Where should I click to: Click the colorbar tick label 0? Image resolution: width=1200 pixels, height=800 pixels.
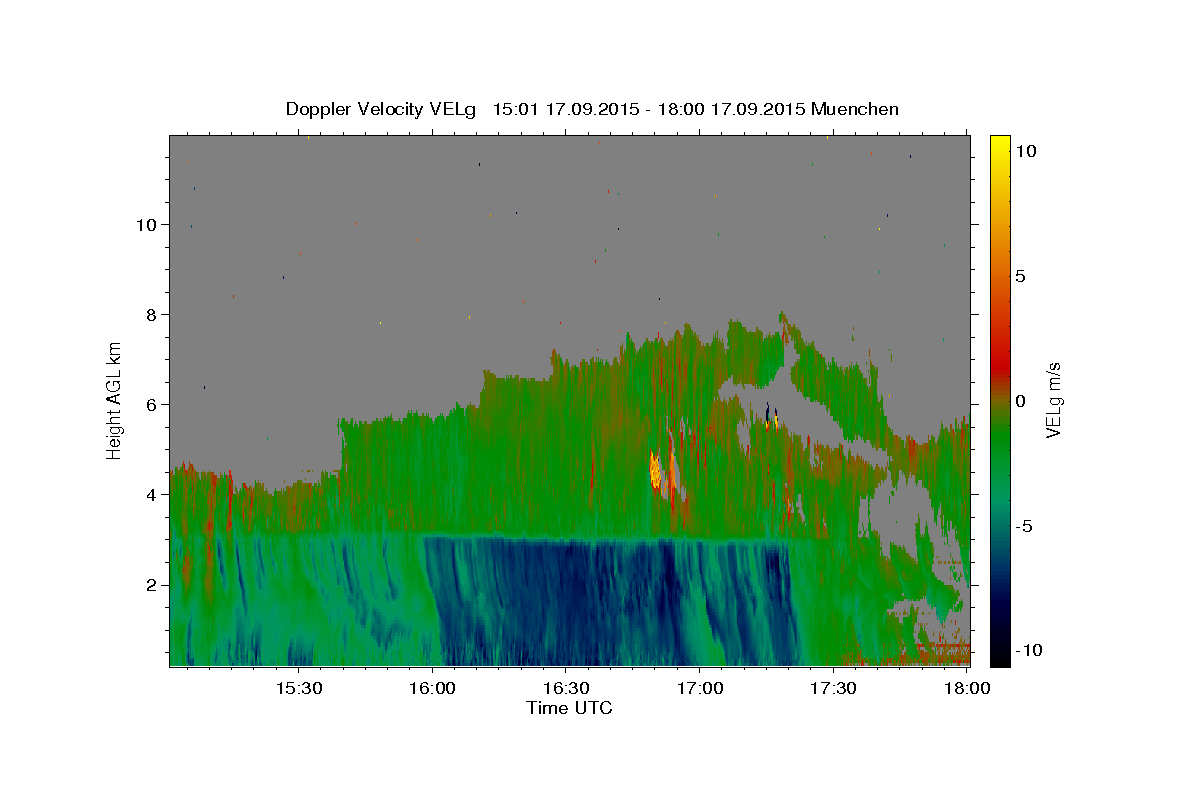(x=1020, y=401)
